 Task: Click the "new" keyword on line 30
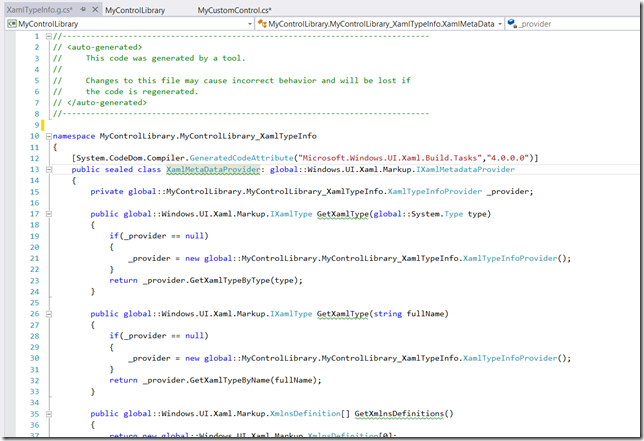click(x=192, y=358)
